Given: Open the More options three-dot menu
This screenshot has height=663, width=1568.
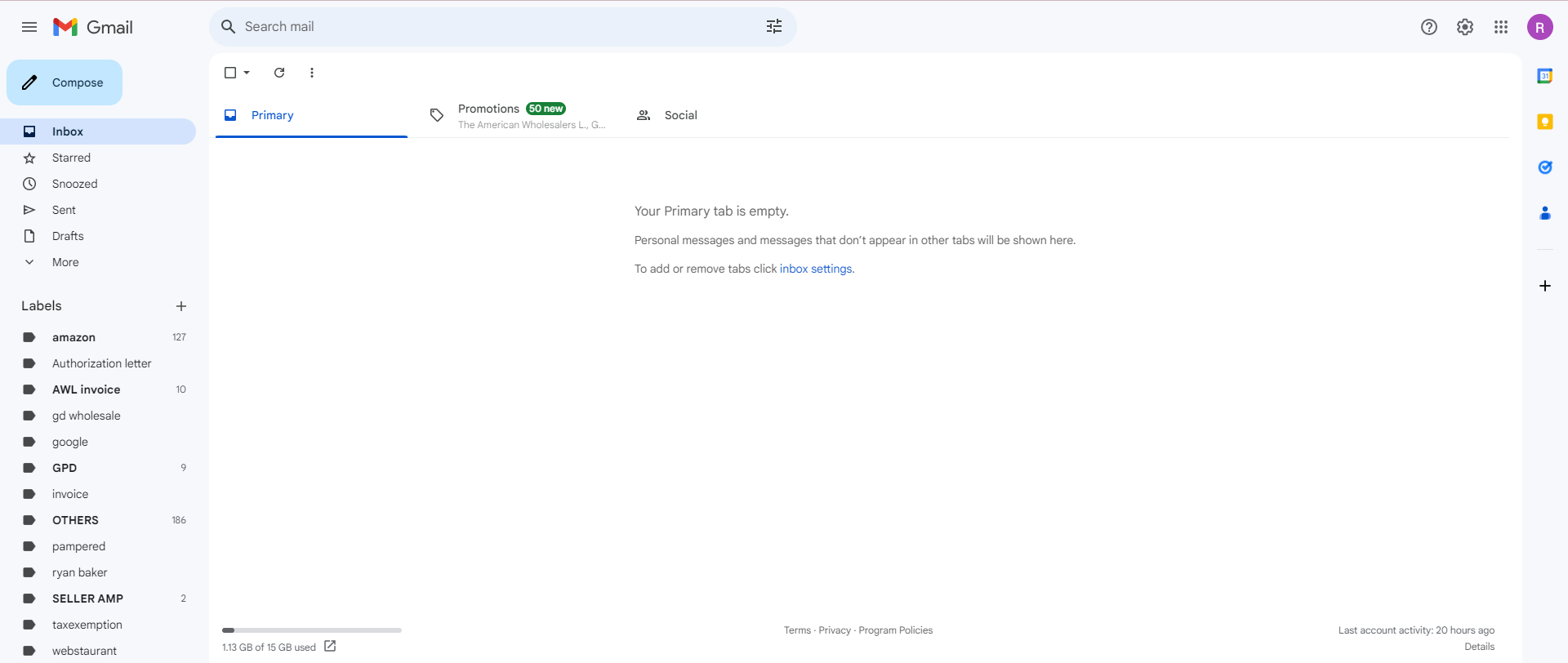Looking at the screenshot, I should [x=312, y=73].
